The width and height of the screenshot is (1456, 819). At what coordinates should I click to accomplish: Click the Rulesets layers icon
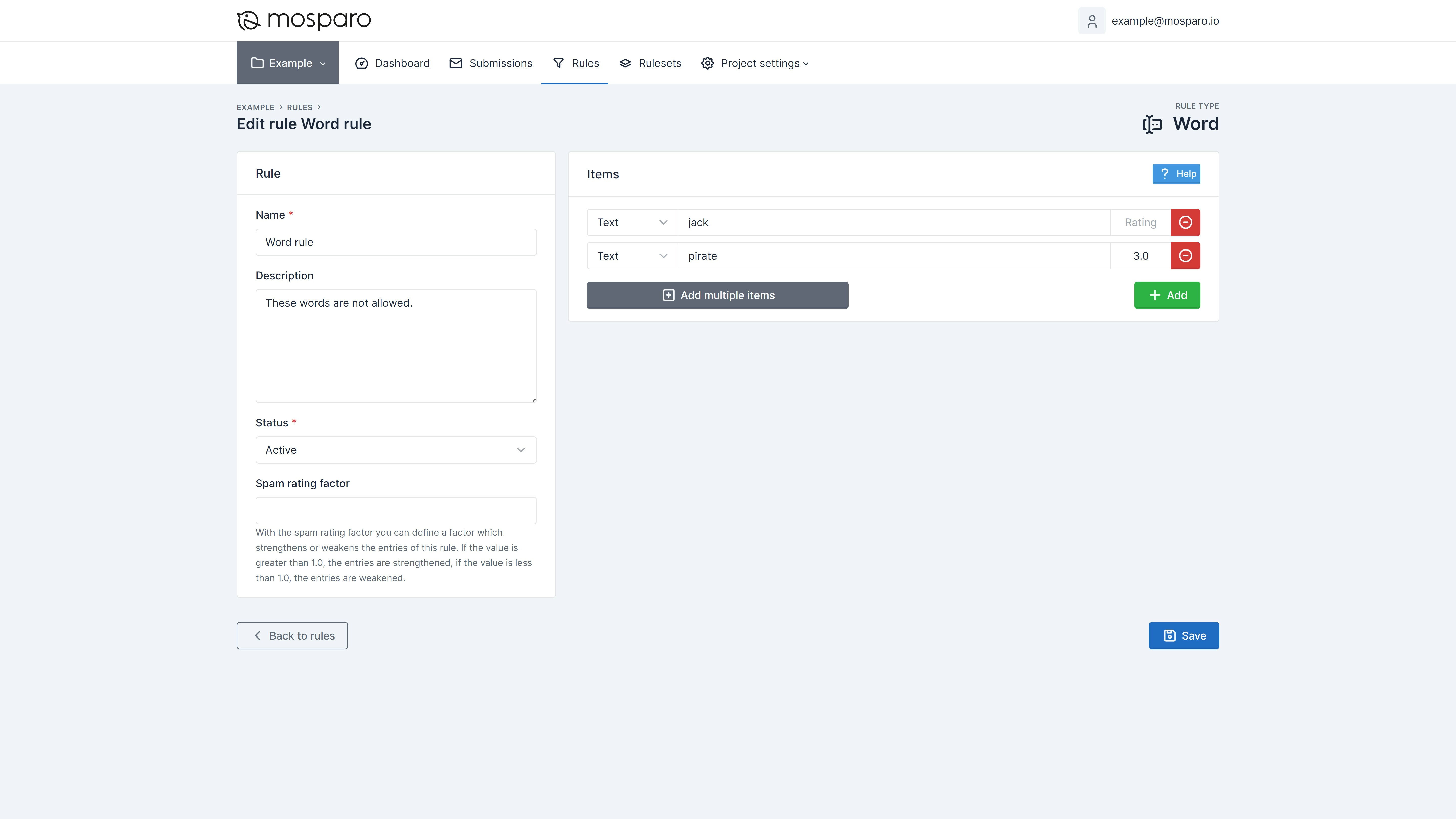(625, 63)
